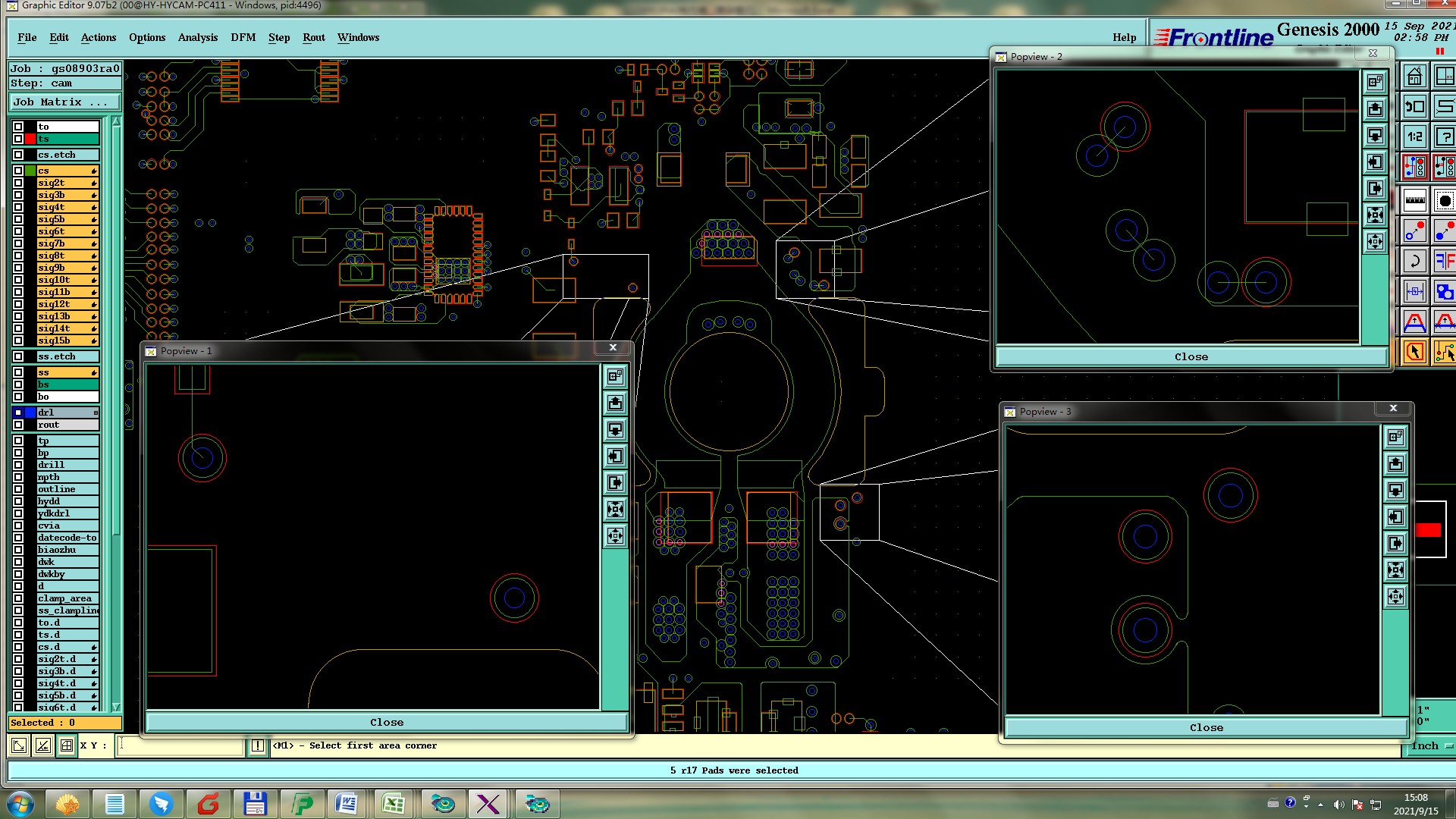Expand the Inch units selector
This screenshot has height=819, width=1456.
(x=1430, y=746)
